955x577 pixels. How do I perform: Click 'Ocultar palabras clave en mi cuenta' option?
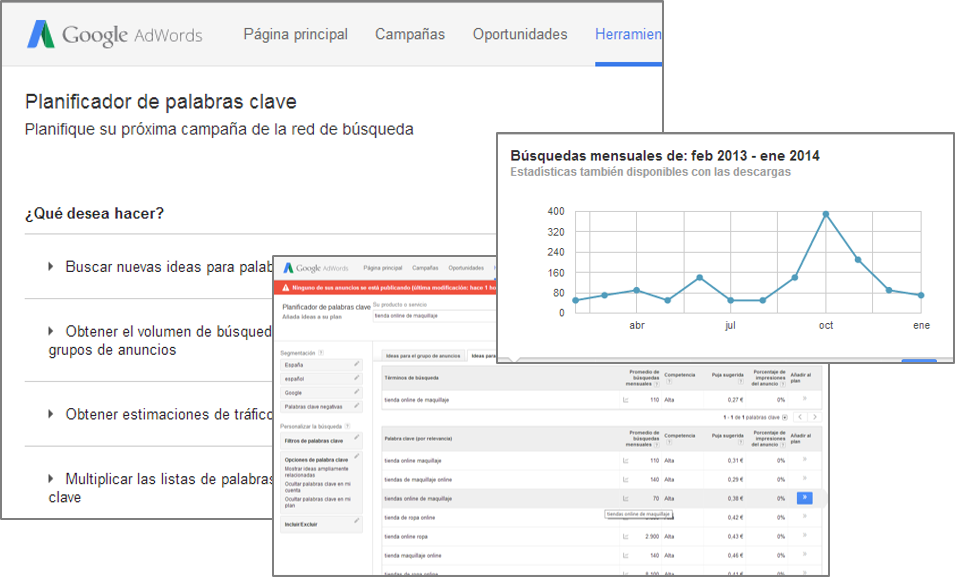(x=317, y=487)
